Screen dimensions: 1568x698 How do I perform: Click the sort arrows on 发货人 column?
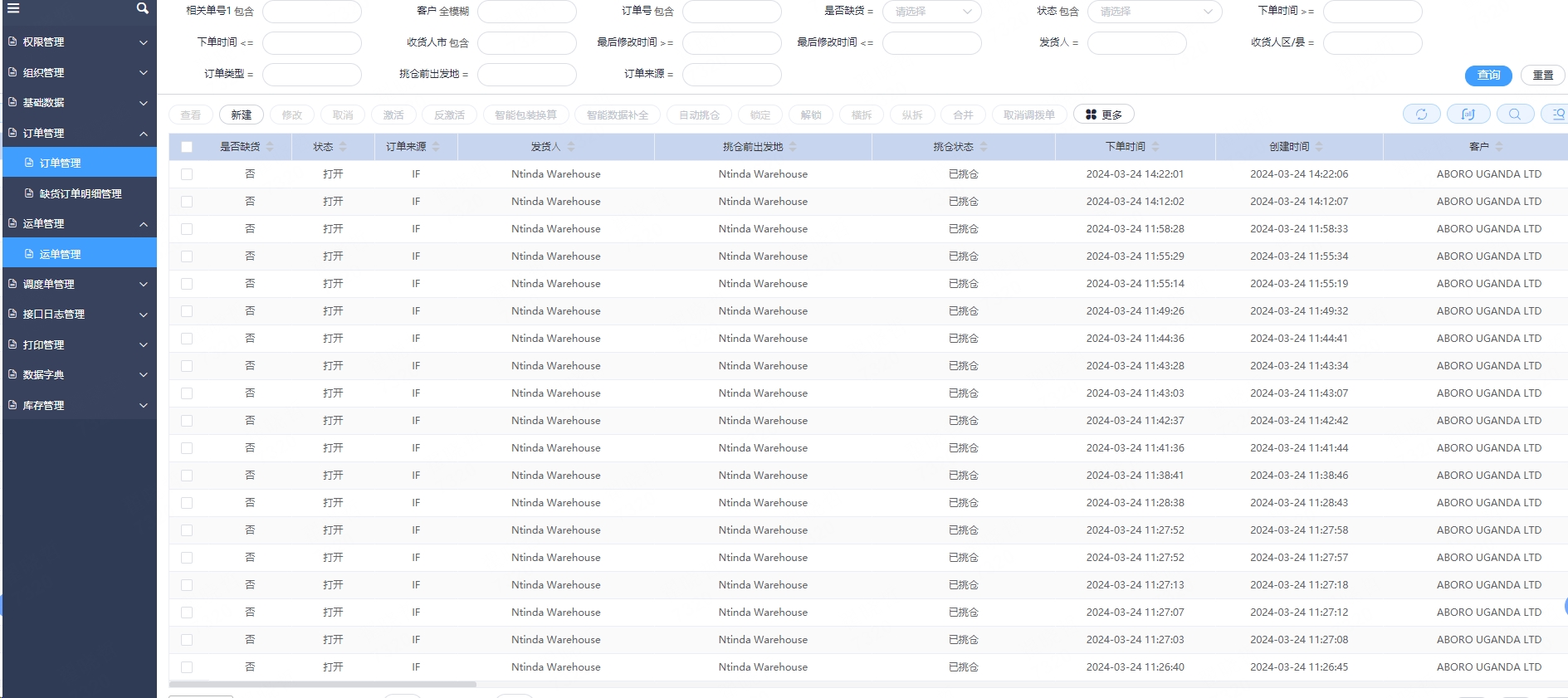point(571,147)
